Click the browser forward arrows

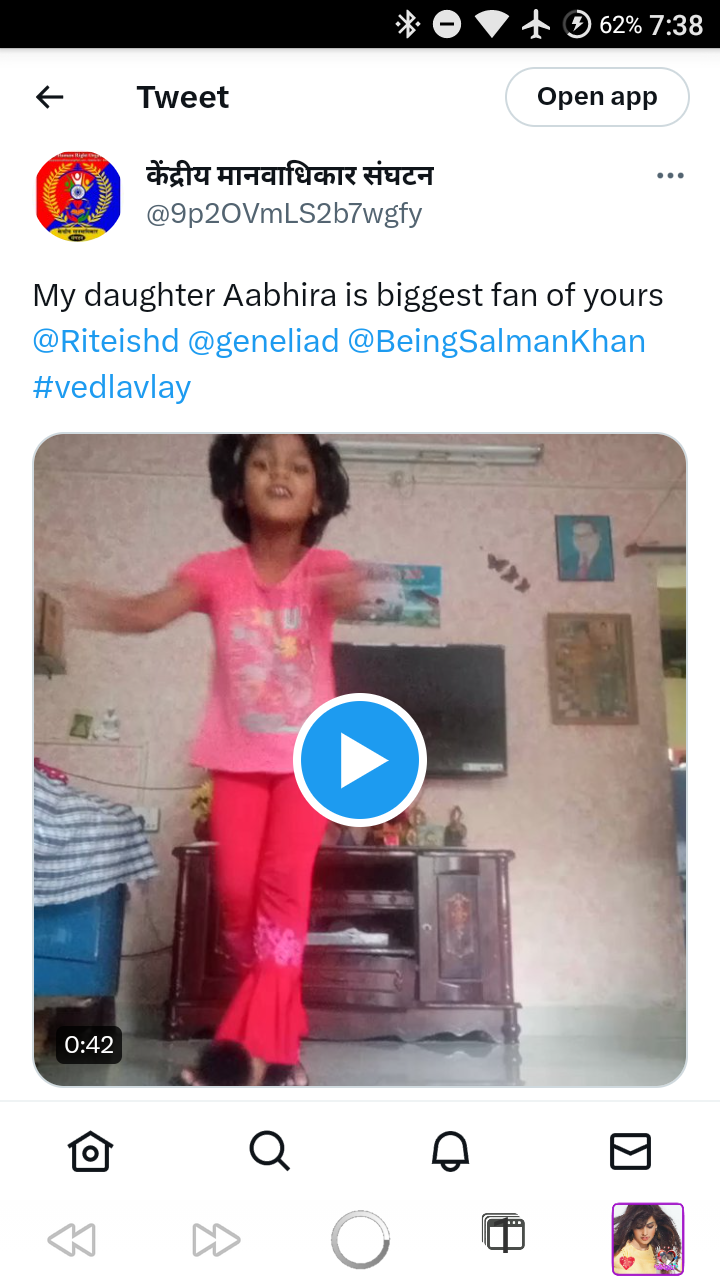tap(216, 1240)
